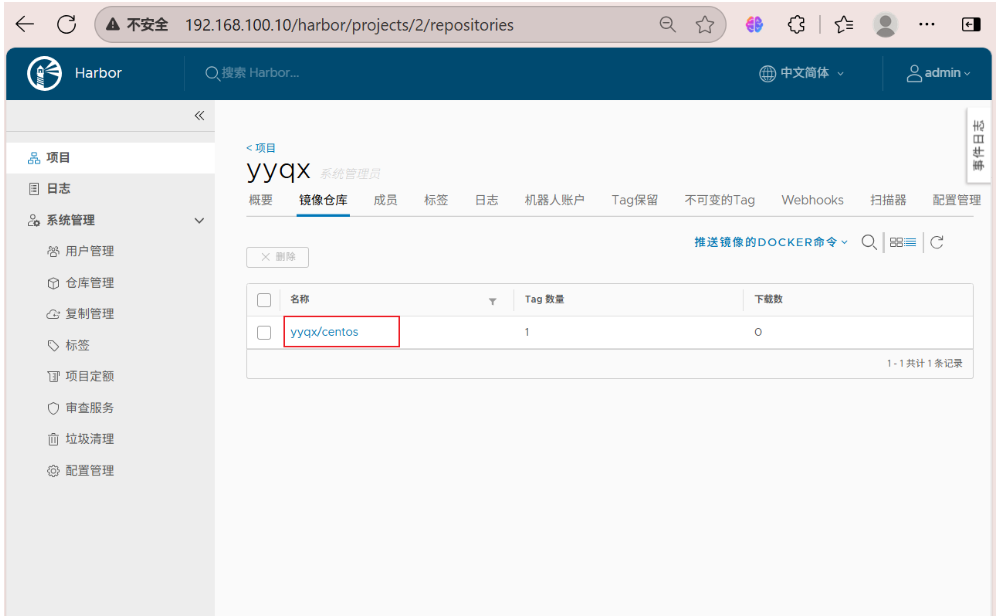Open the project 配置管理 tab
This screenshot has width=1000, height=616.
pos(957,200)
